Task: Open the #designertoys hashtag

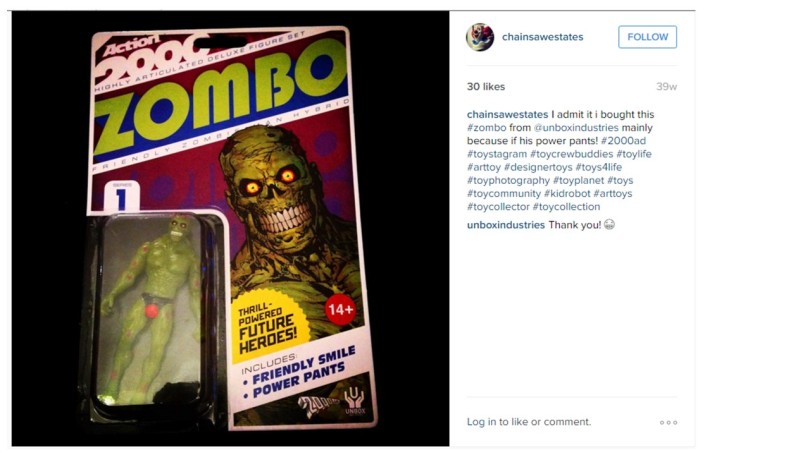Action: [538, 167]
